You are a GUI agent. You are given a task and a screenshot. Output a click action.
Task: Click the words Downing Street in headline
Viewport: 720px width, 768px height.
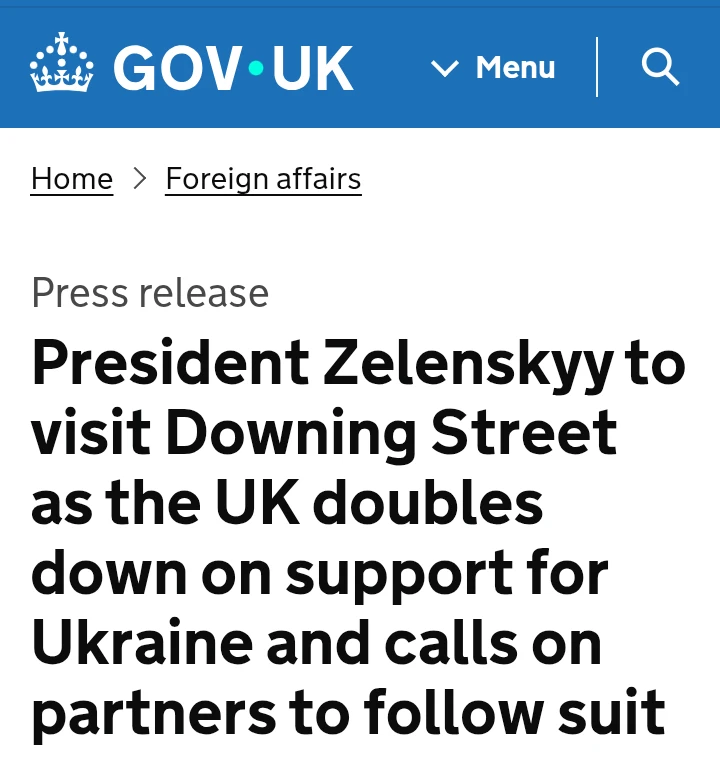(x=391, y=433)
